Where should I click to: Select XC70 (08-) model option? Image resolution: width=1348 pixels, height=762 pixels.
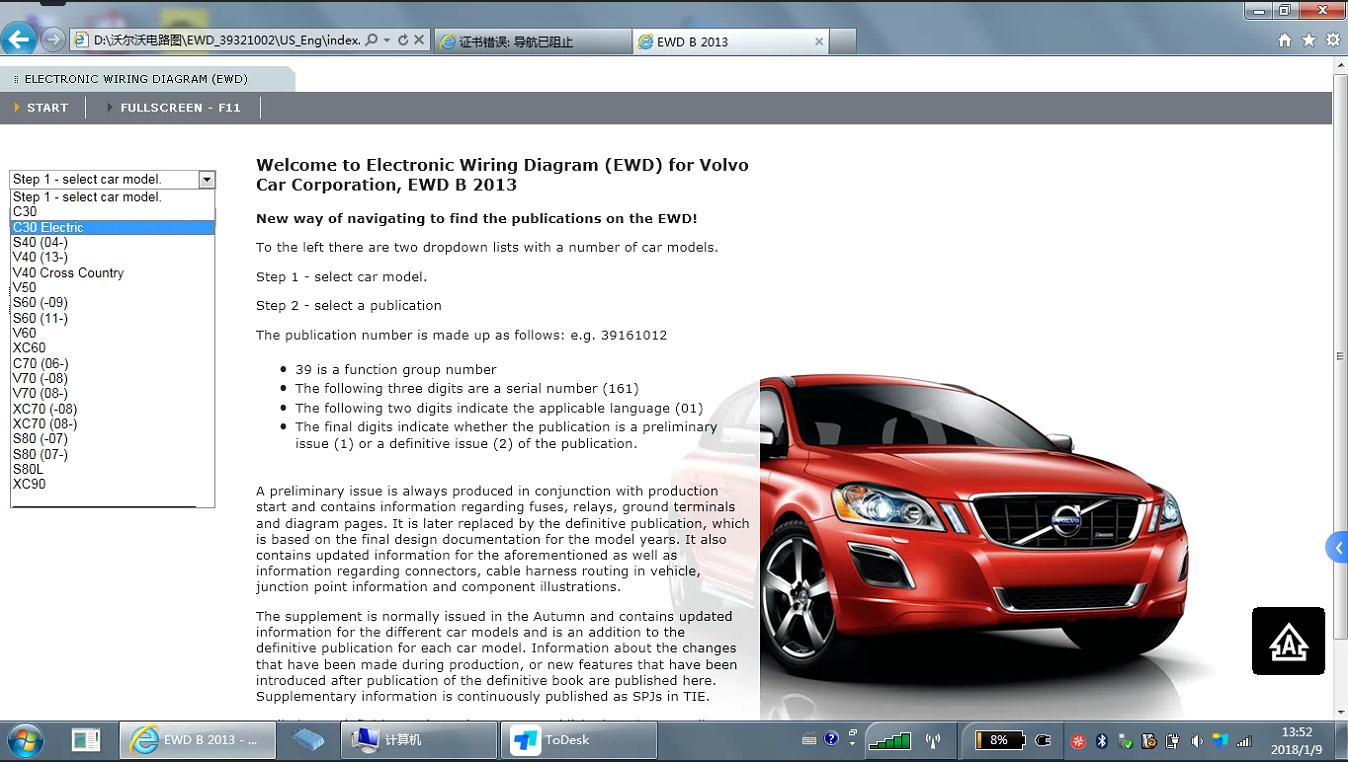click(x=112, y=424)
